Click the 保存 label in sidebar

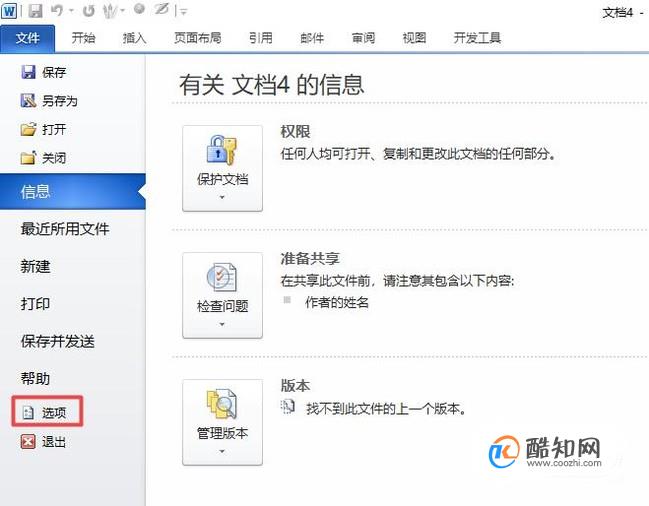(x=54, y=73)
